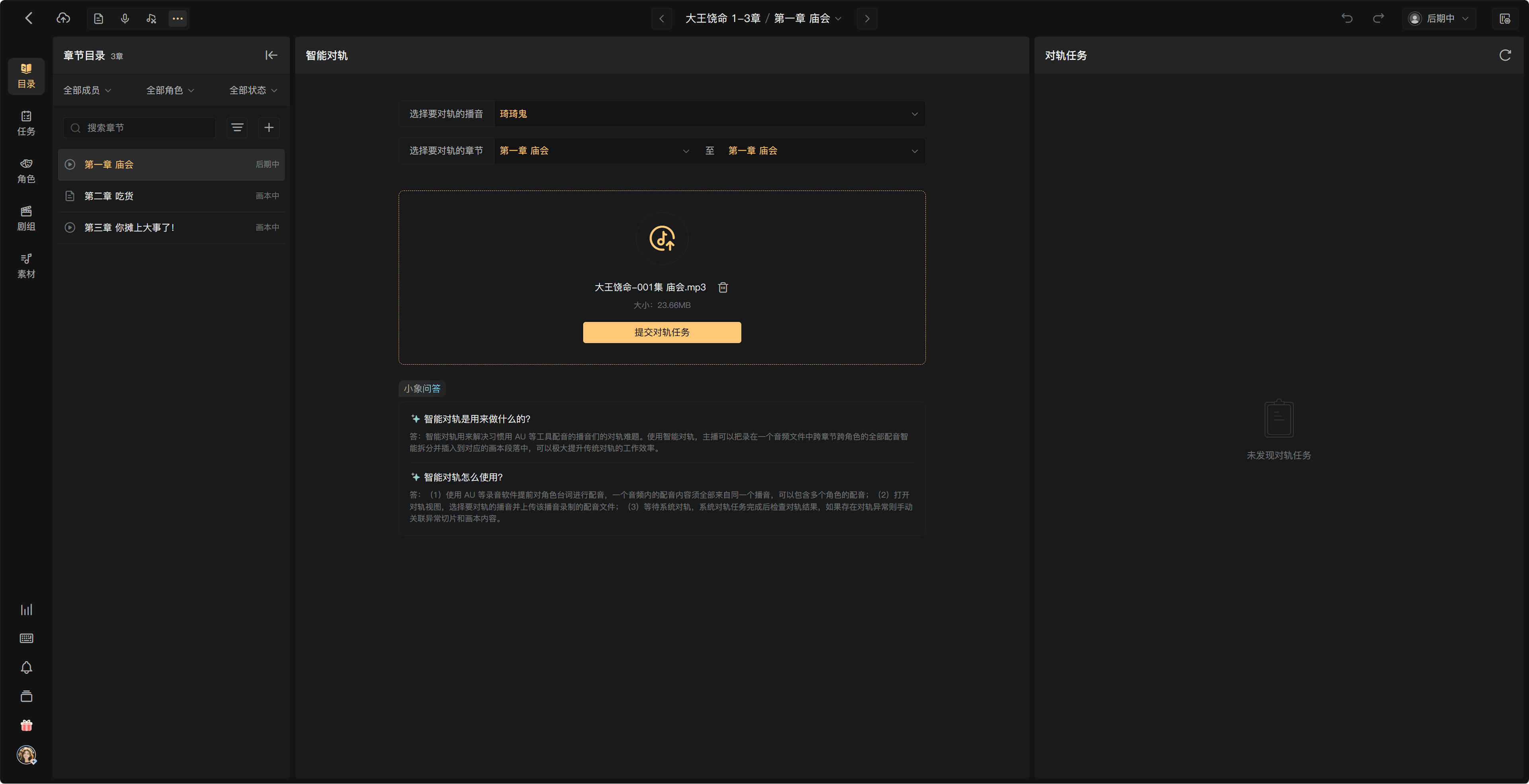Click the file name 大王饶命-001集 庙会.mp3

point(650,287)
